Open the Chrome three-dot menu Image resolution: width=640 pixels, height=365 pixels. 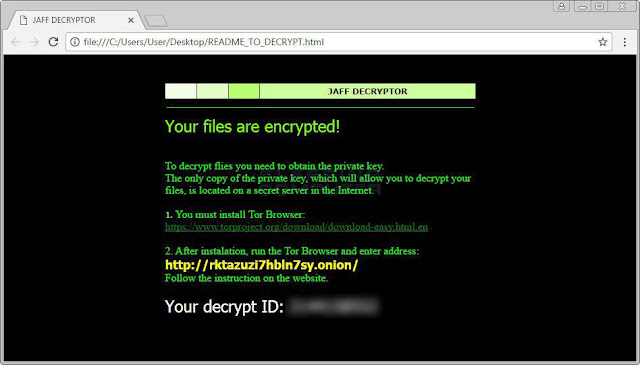click(624, 42)
